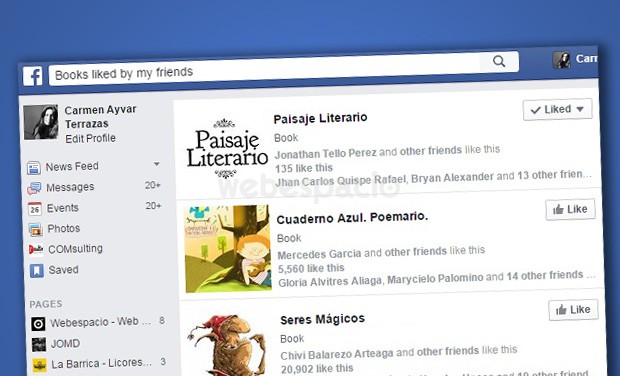Select COMsulting in the sidebar
This screenshot has width=620, height=376.
(x=75, y=249)
